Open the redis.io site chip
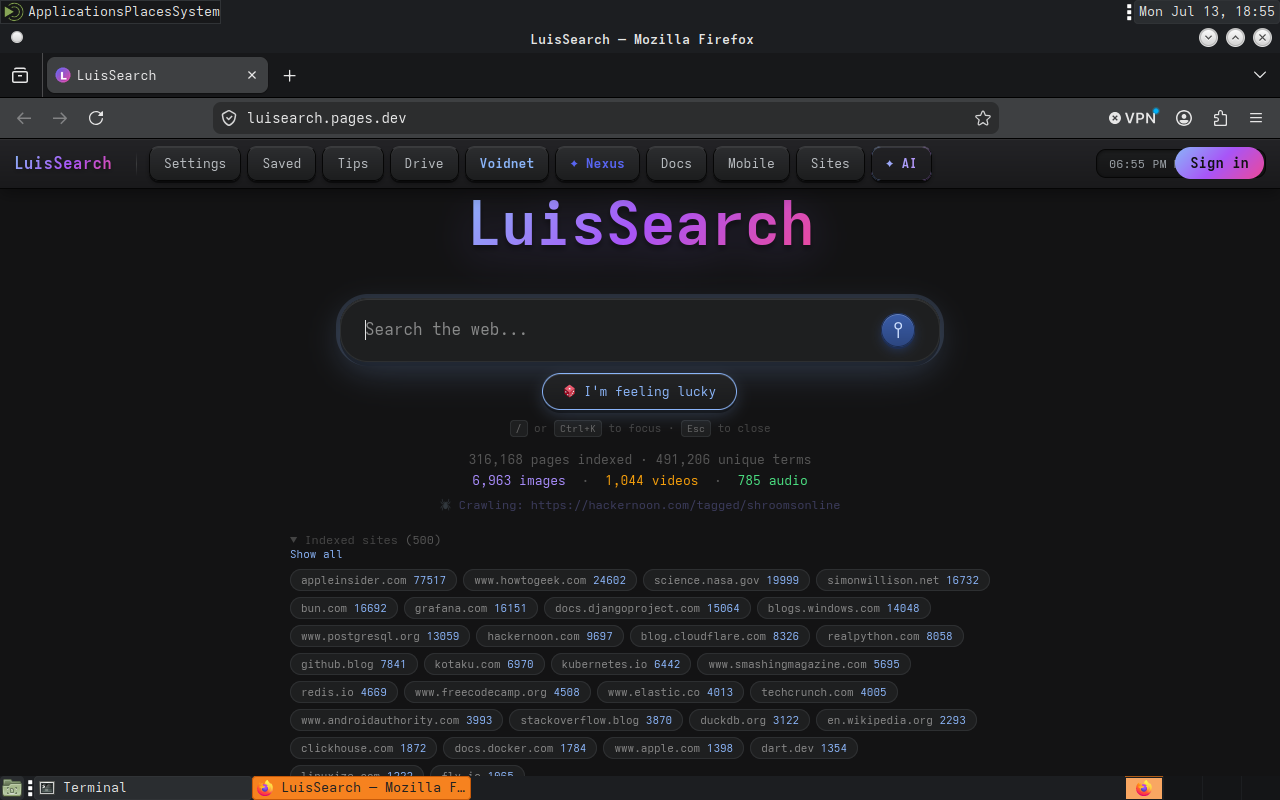The height and width of the screenshot is (800, 1280). pyautogui.click(x=344, y=692)
